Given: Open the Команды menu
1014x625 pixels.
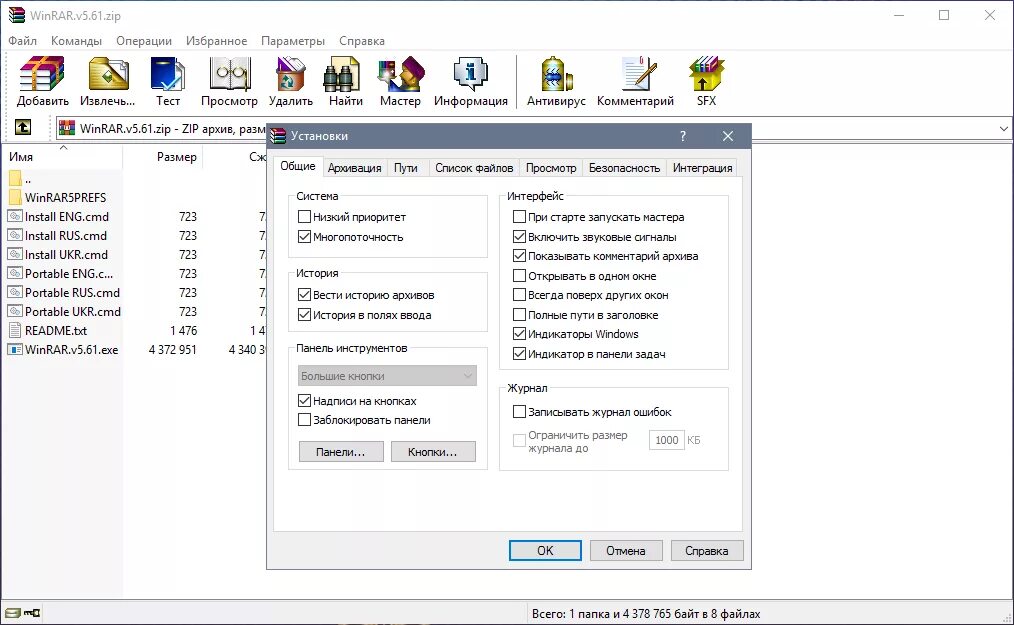Looking at the screenshot, I should tap(76, 41).
